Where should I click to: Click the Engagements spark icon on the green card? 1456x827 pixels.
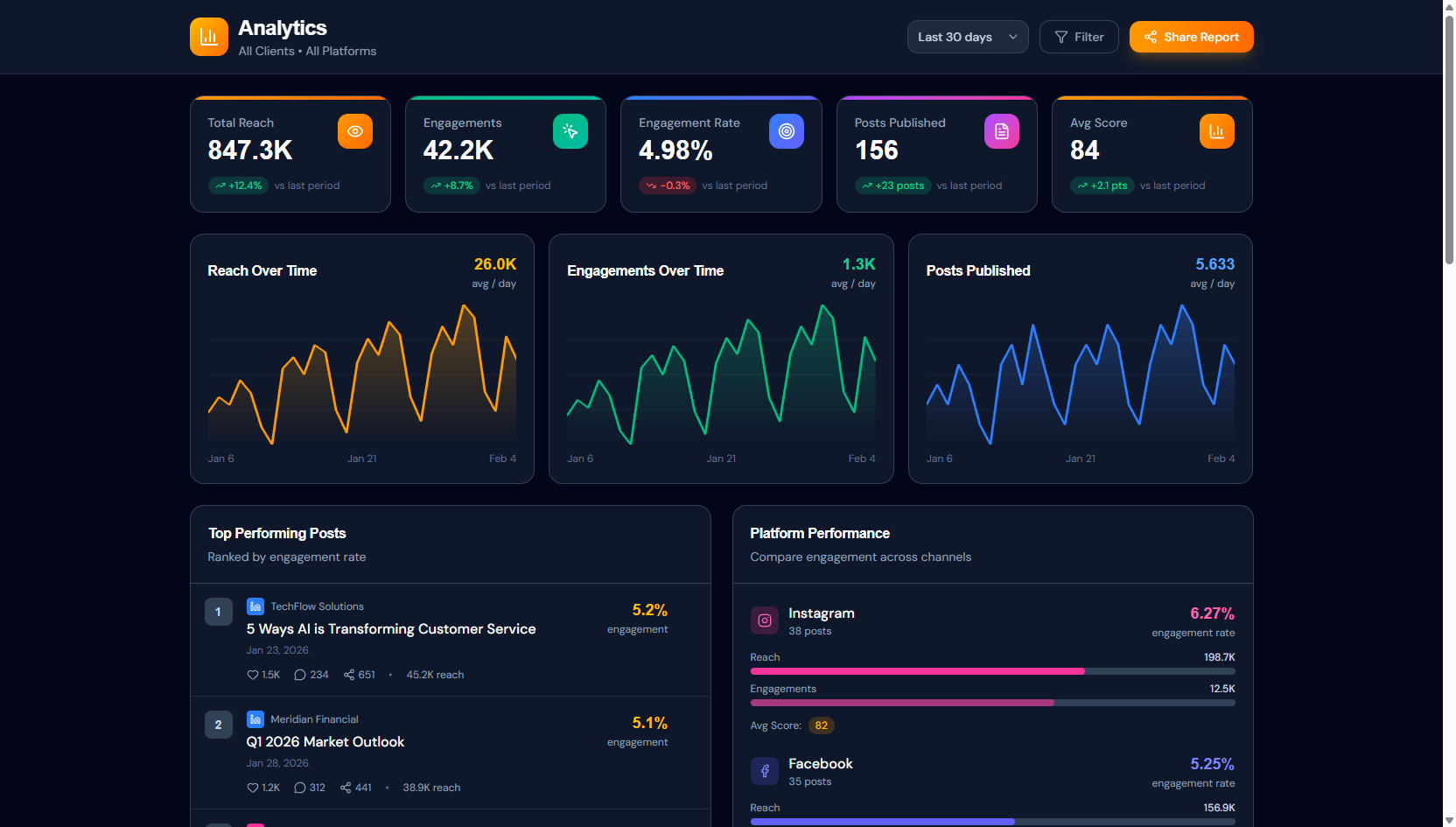coord(570,131)
